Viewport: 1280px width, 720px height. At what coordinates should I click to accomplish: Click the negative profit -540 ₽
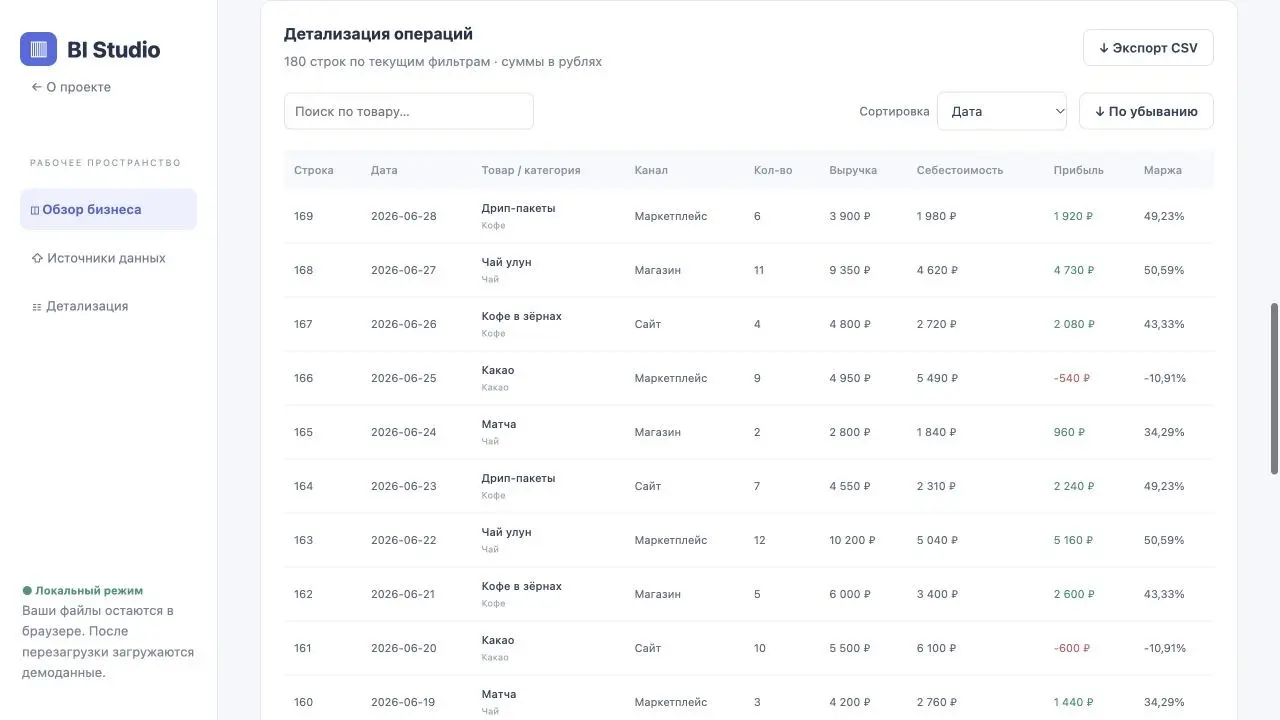tap(1072, 378)
